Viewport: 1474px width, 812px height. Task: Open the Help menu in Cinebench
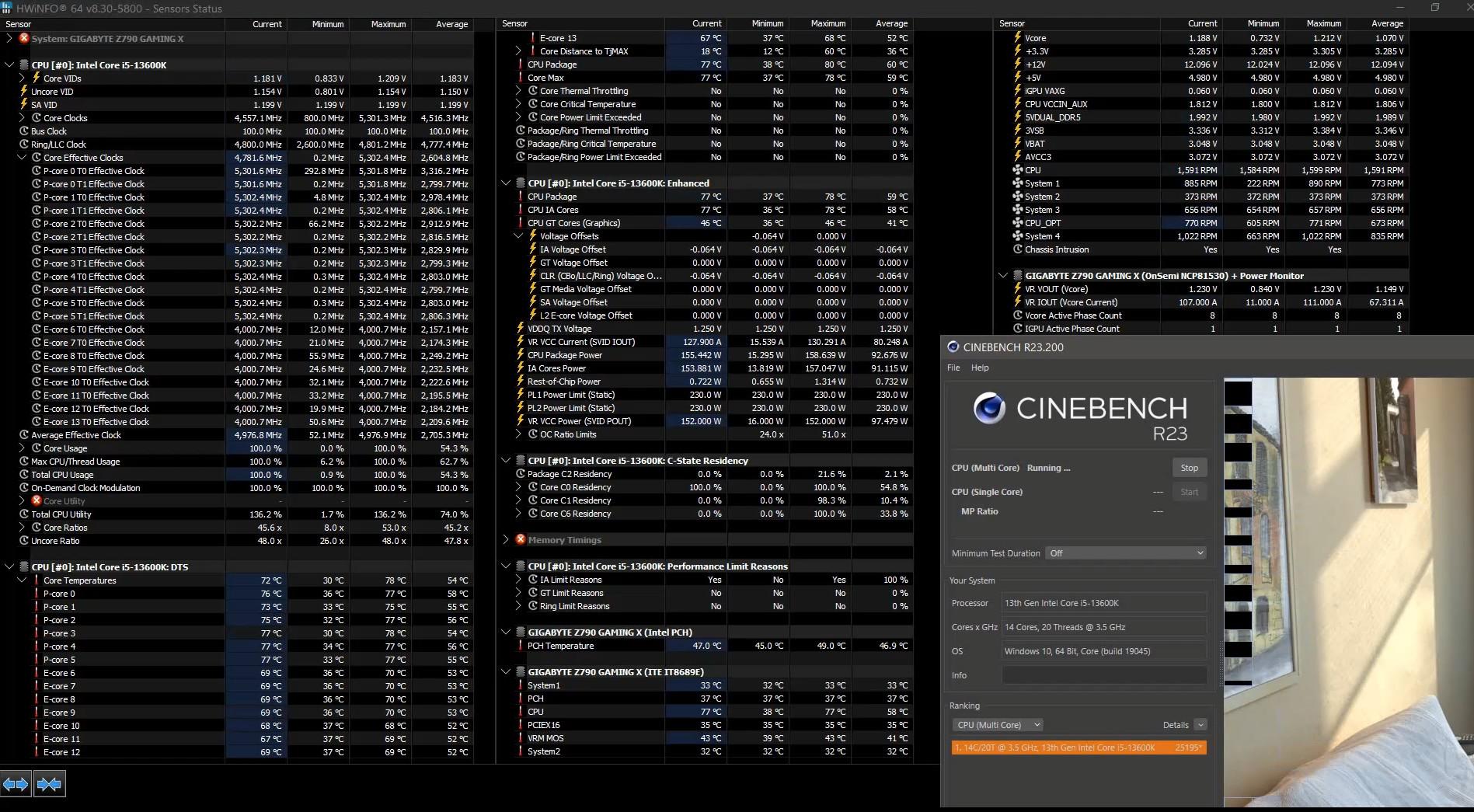[980, 368]
